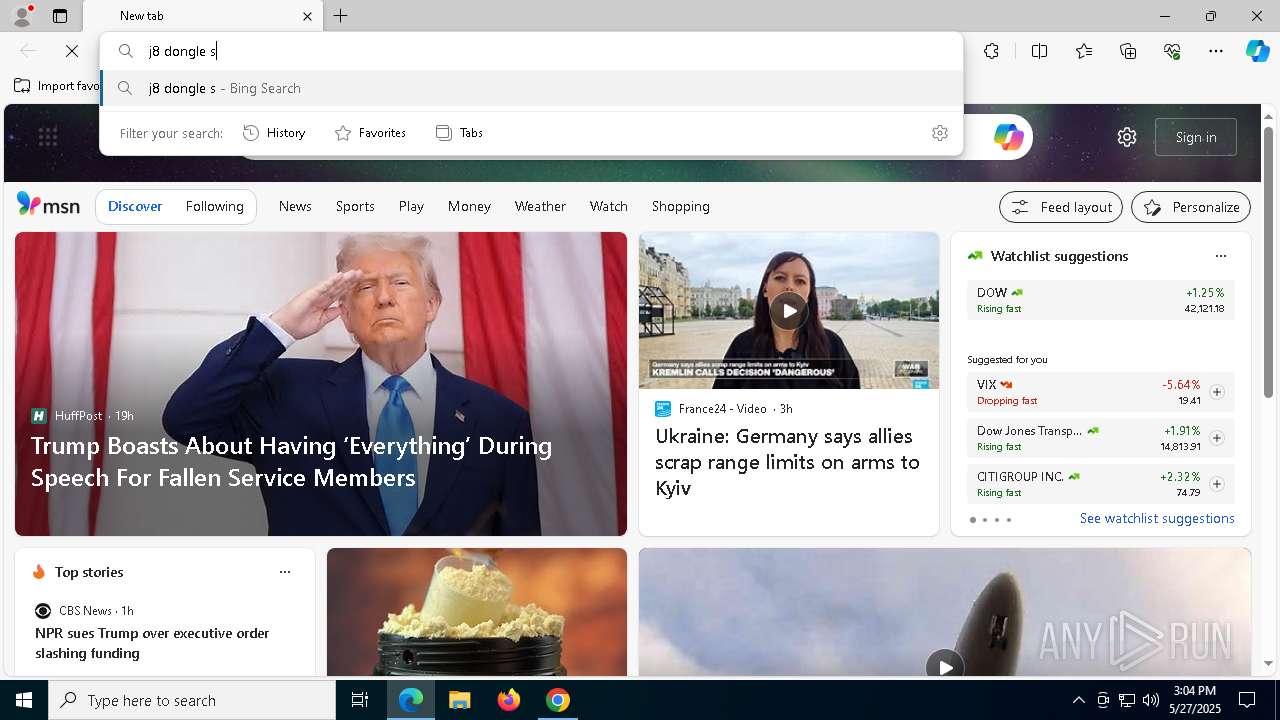Viewport: 1280px width, 720px height.
Task: Open the tab actions menu icon
Action: [60, 16]
